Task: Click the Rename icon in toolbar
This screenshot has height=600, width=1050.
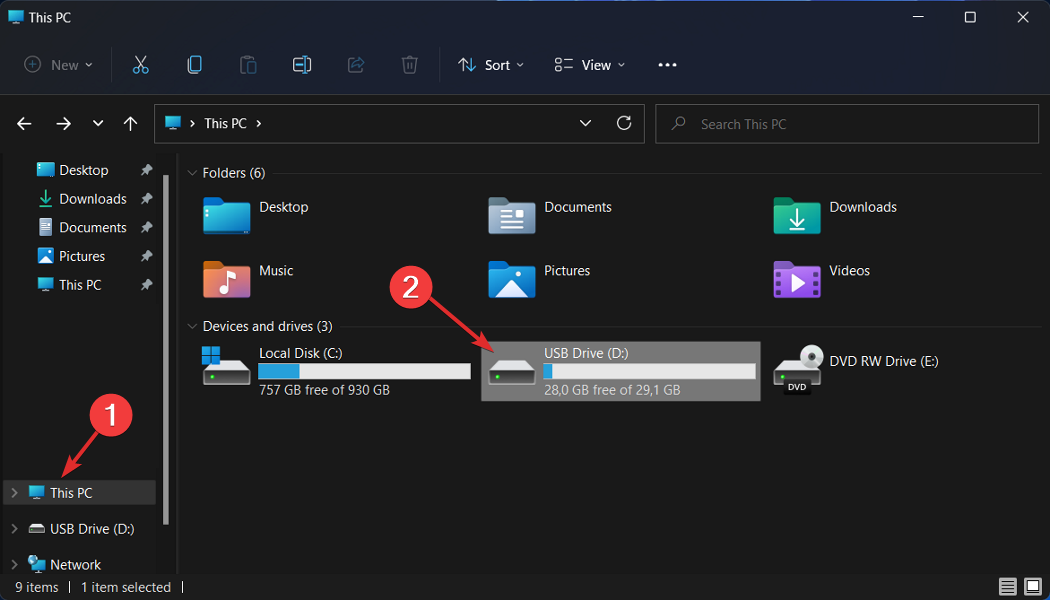Action: (302, 65)
